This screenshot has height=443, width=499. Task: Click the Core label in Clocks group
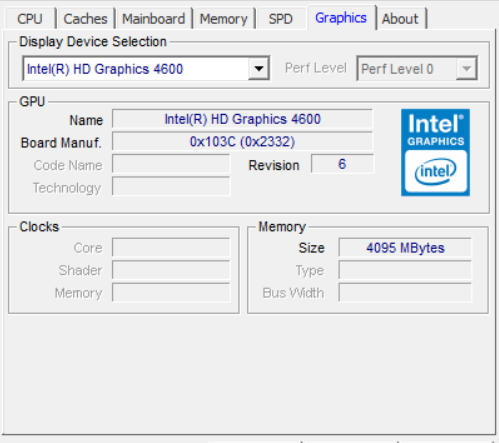(88, 248)
